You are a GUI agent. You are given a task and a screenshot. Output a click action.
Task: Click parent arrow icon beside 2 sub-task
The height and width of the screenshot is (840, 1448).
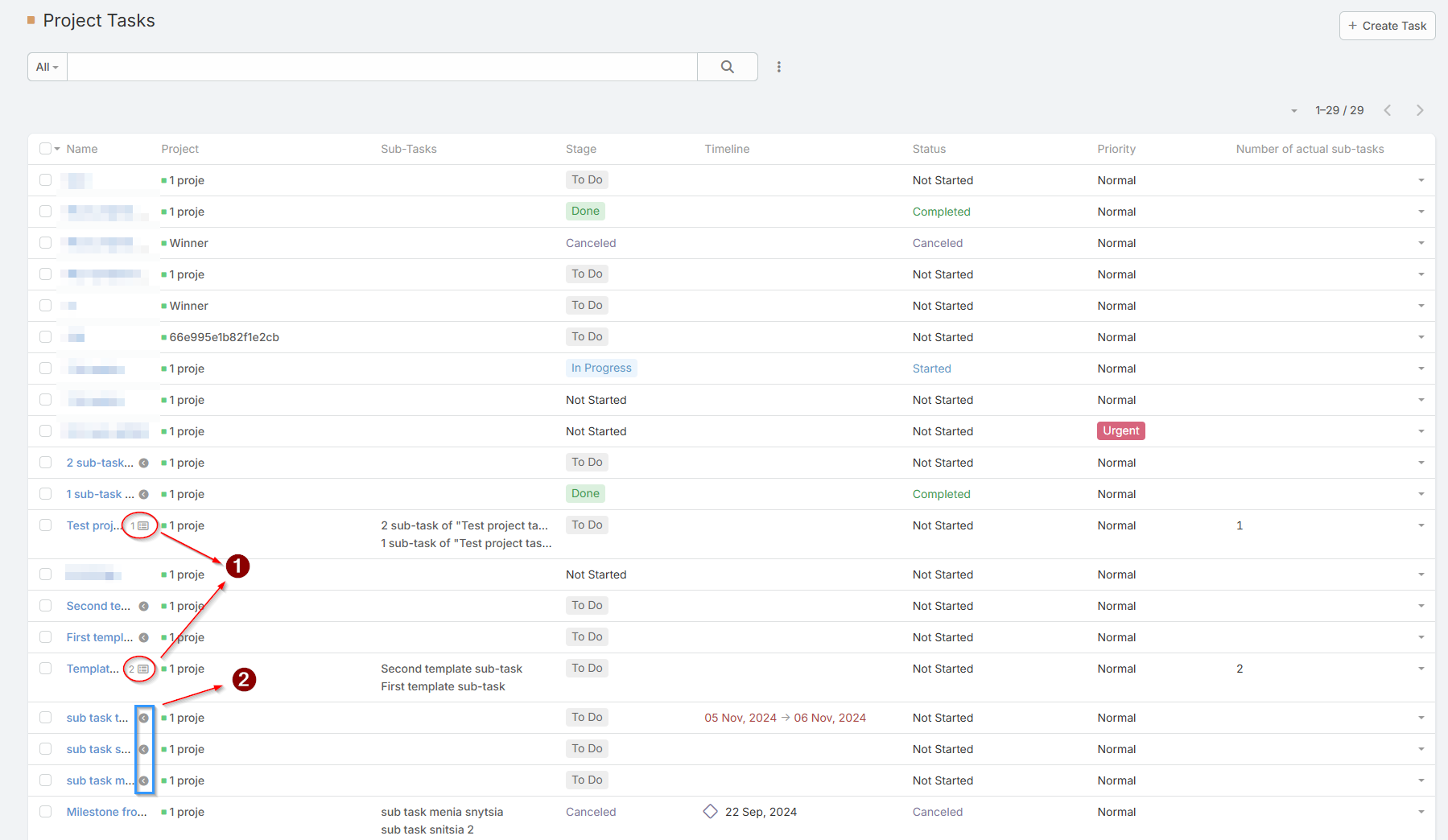pyautogui.click(x=144, y=463)
